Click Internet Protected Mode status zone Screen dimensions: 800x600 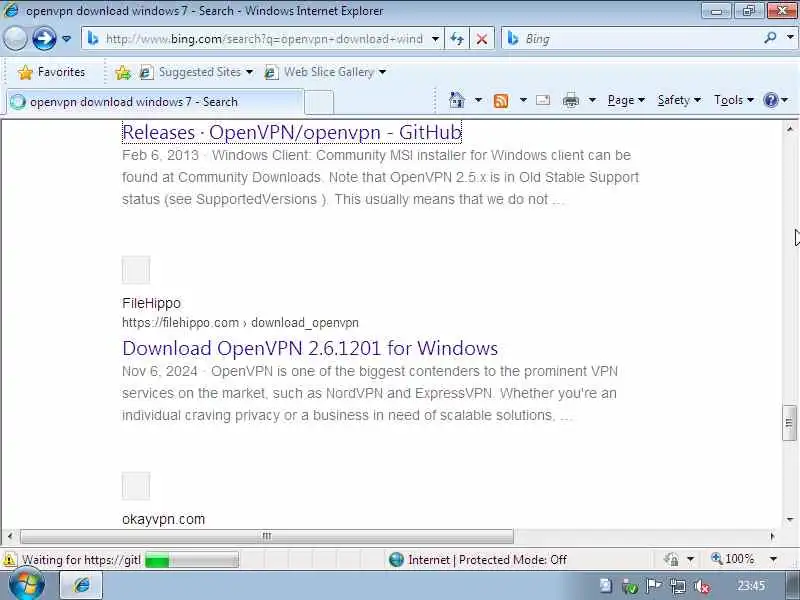[x=477, y=560]
